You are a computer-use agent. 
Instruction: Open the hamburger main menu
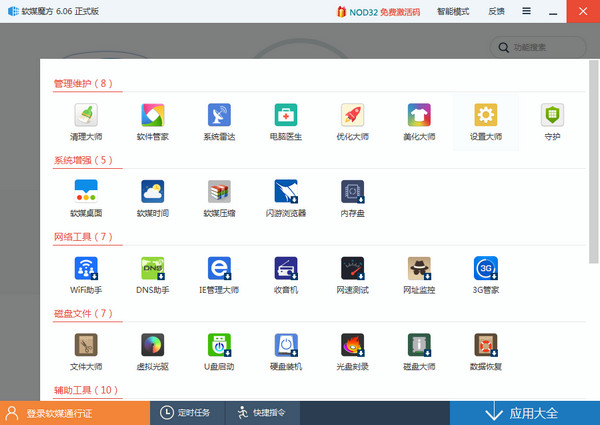pos(527,11)
